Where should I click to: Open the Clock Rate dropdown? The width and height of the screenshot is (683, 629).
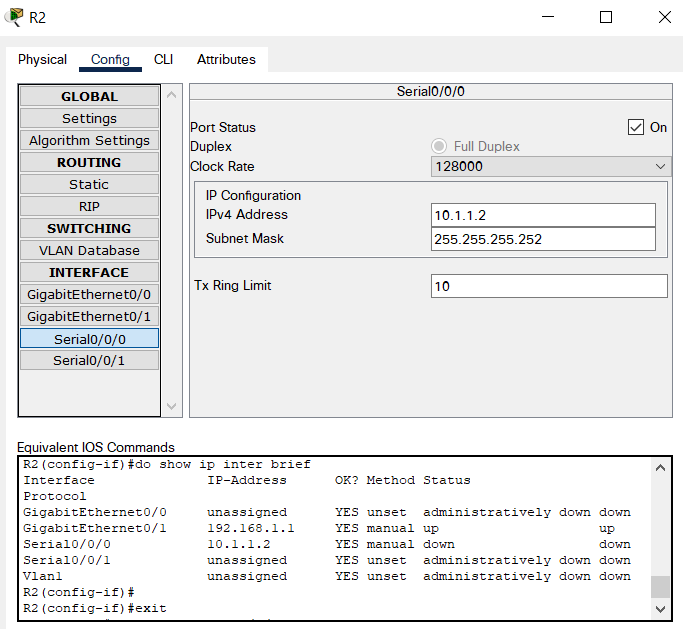[551, 166]
